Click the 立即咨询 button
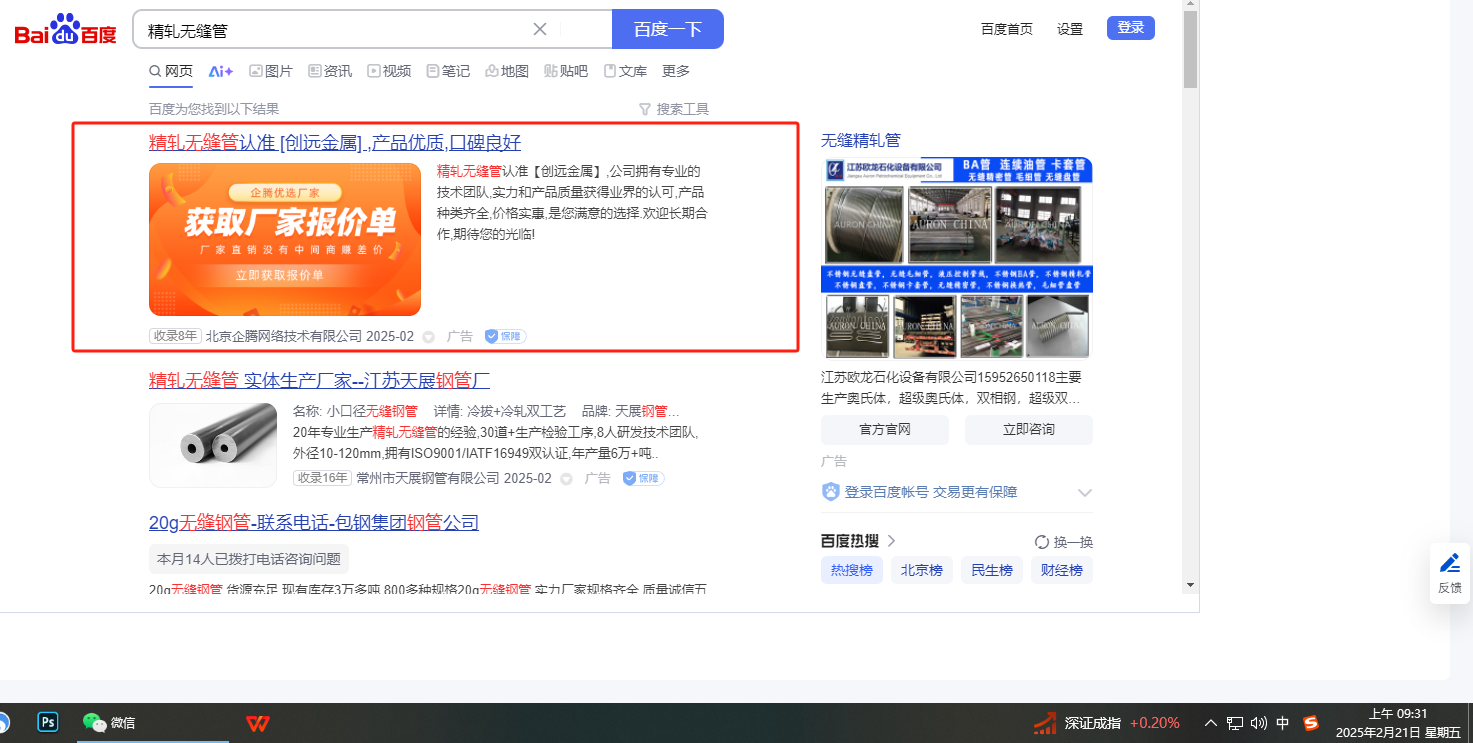1473x743 pixels. pyautogui.click(x=1028, y=429)
